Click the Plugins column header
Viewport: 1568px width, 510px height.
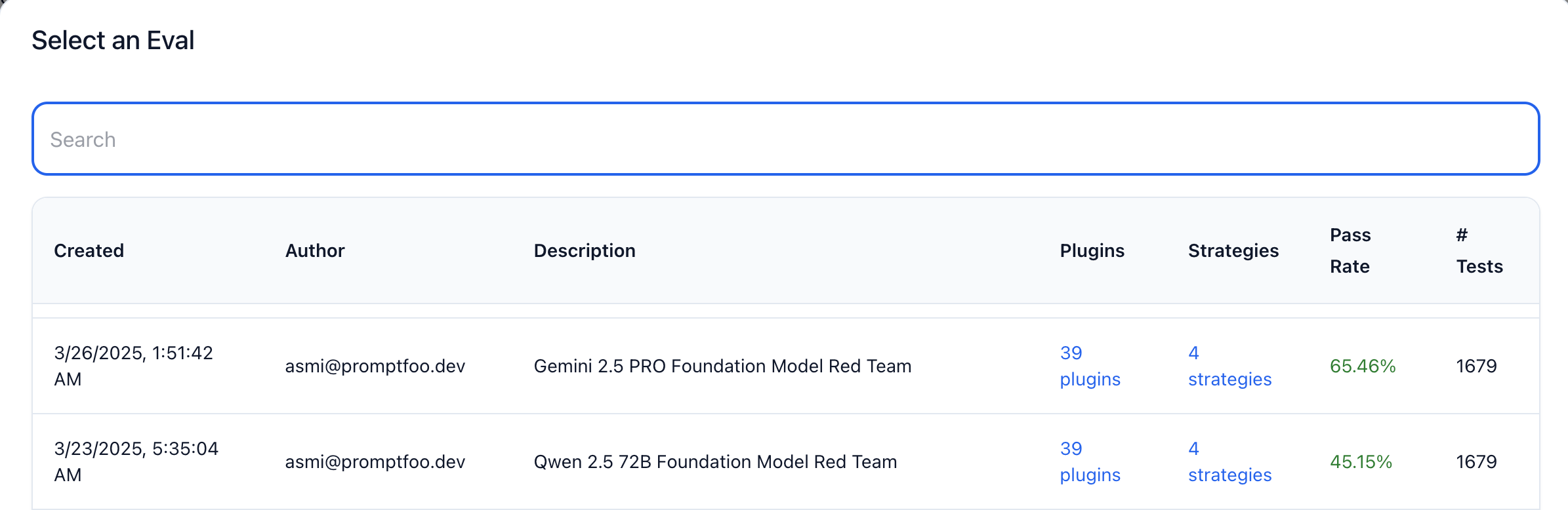(x=1092, y=250)
